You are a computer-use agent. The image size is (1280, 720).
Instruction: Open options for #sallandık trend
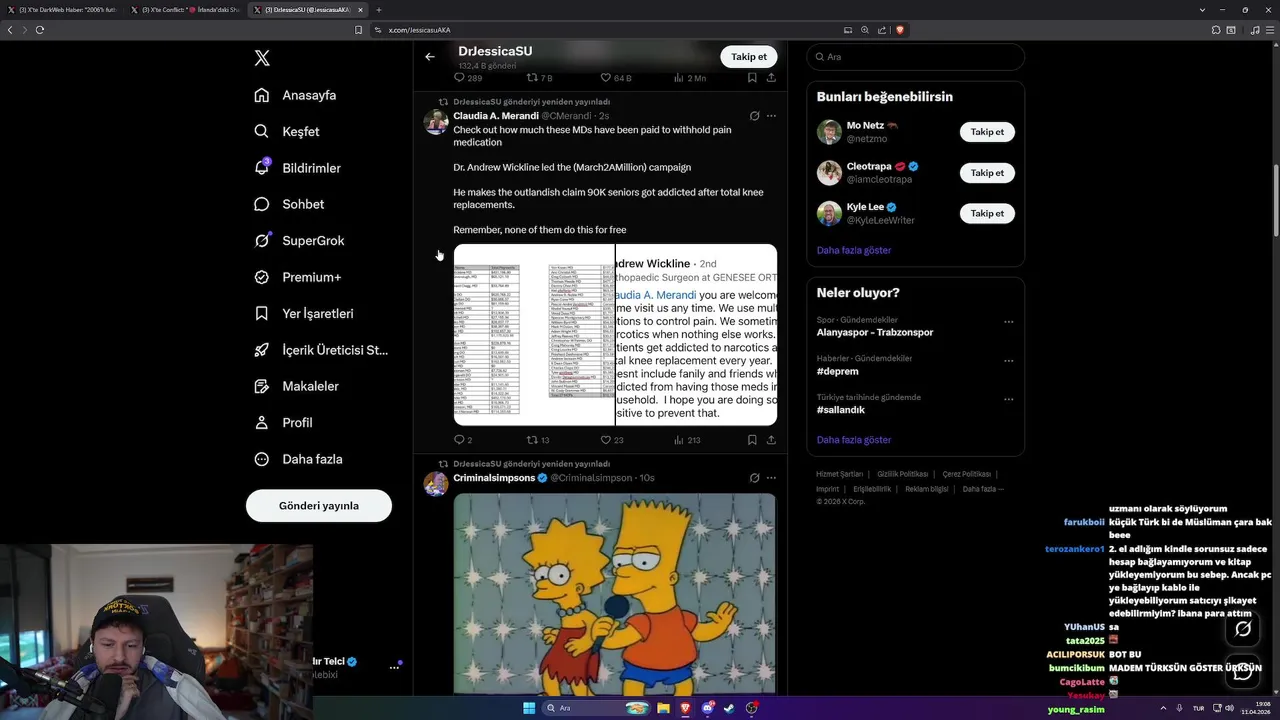[x=1008, y=400]
